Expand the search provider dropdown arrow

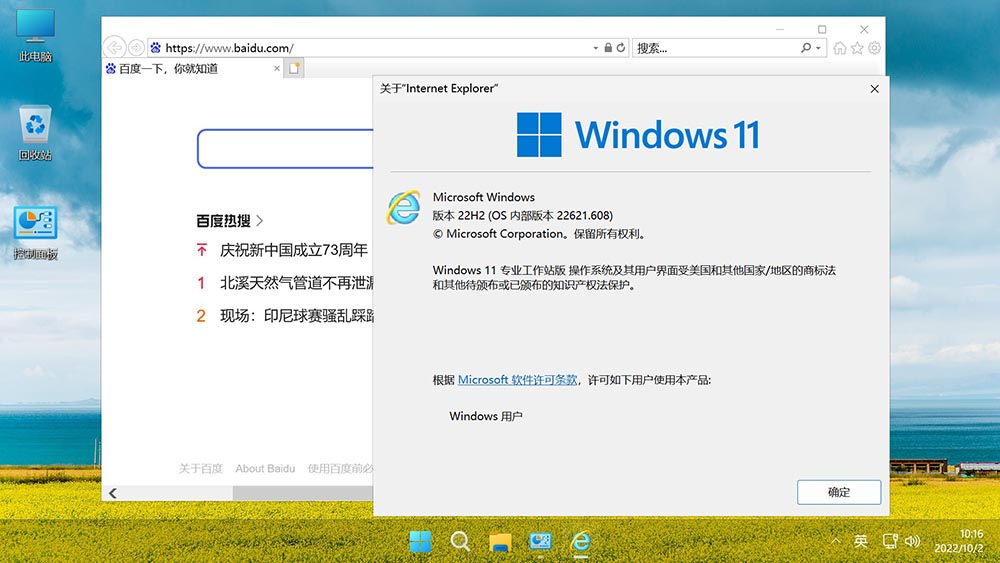(818, 48)
